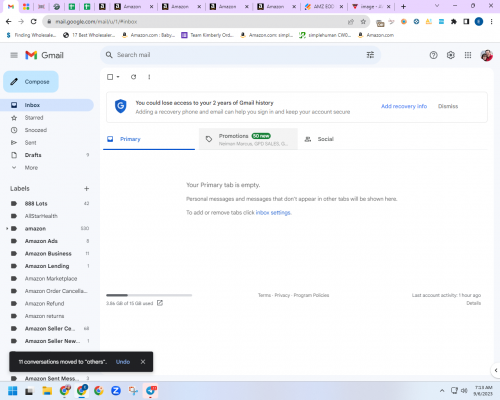This screenshot has width=500, height=400.
Task: Dismiss the conversations moved notification
Action: tap(143, 362)
